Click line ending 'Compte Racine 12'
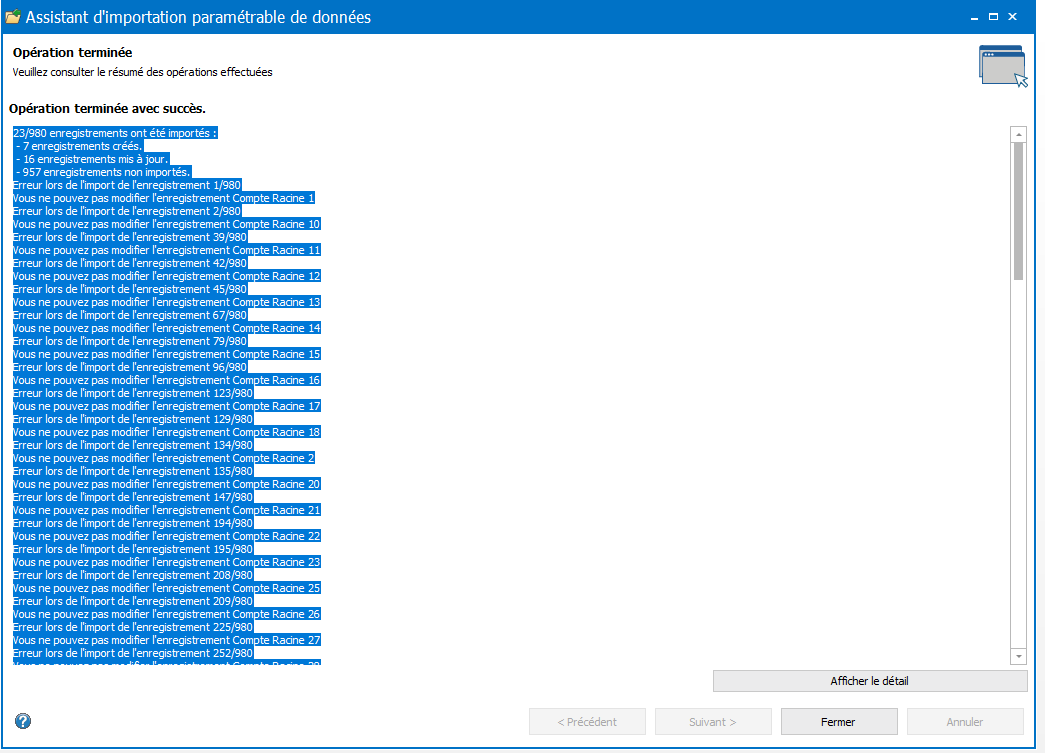 tap(167, 276)
